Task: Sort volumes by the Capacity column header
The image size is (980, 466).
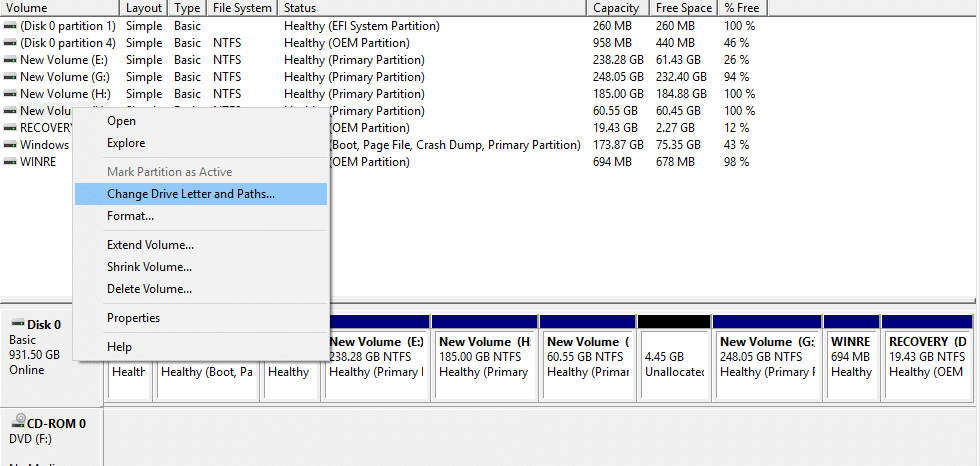Action: (x=616, y=8)
